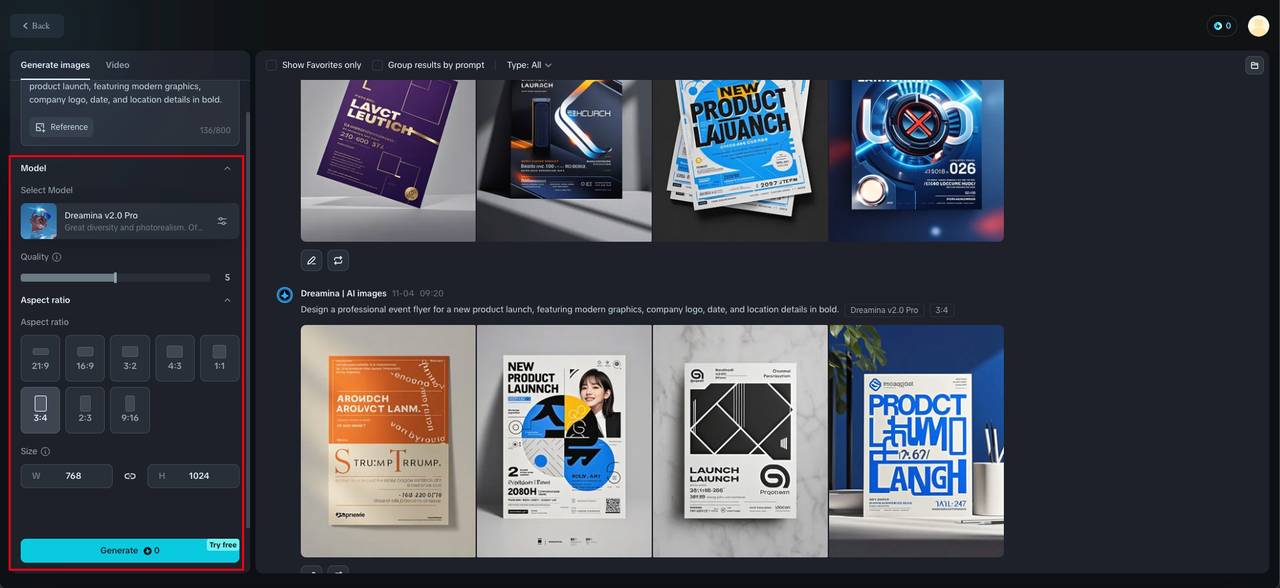Open the credits counter showing 0
1280x588 pixels.
point(1222,26)
